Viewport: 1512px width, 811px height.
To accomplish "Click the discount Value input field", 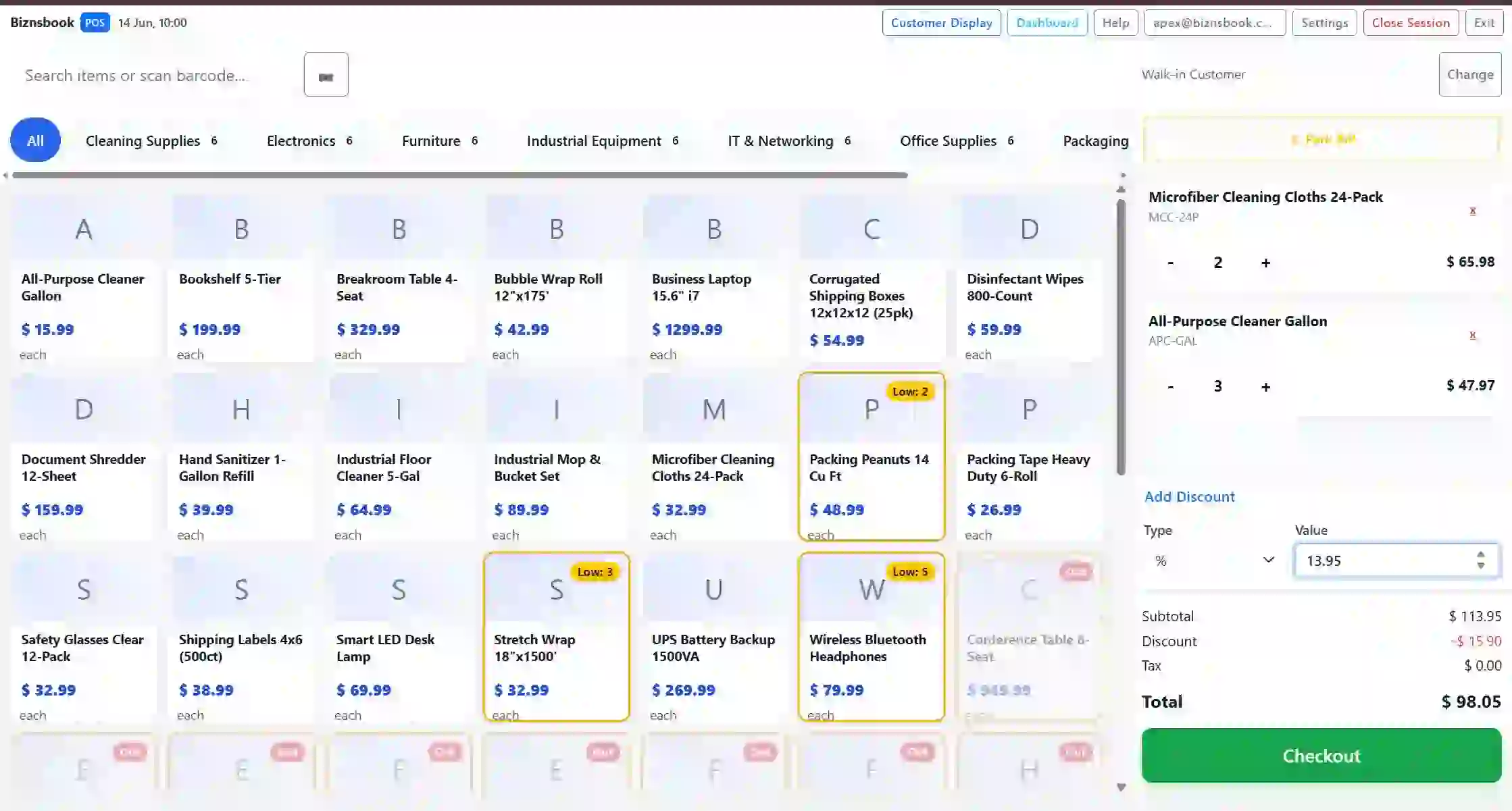I will [x=1396, y=560].
